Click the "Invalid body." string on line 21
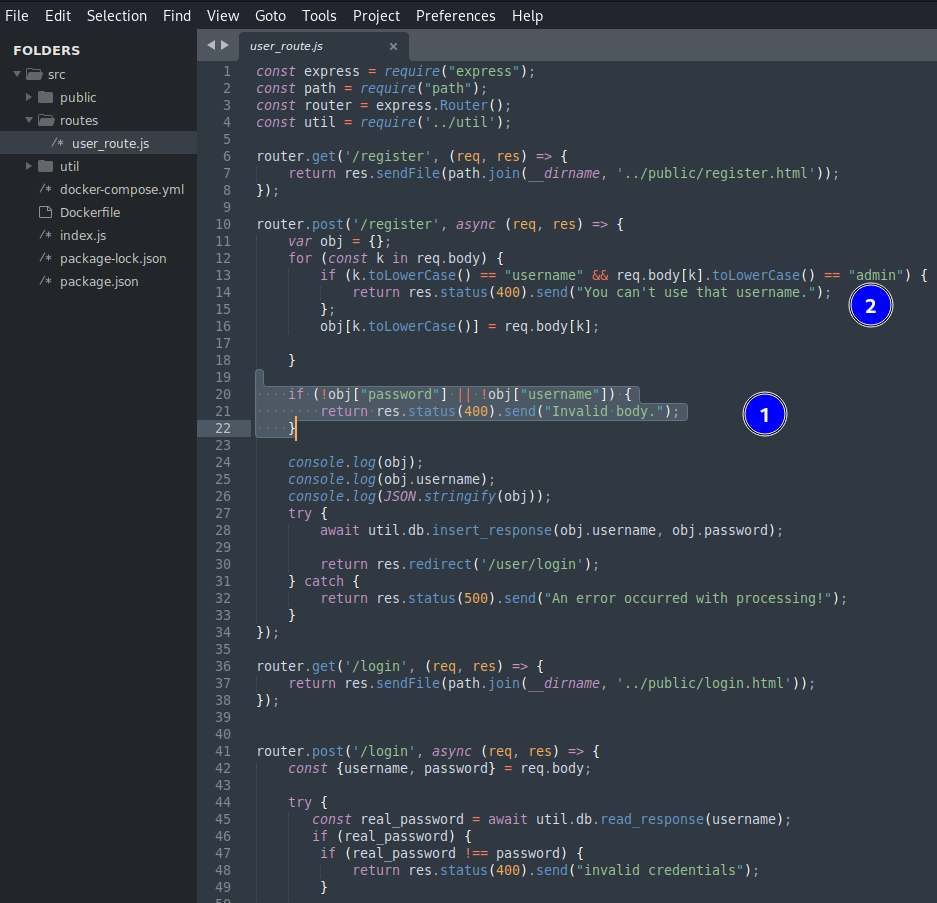The height and width of the screenshot is (903, 937). [604, 411]
